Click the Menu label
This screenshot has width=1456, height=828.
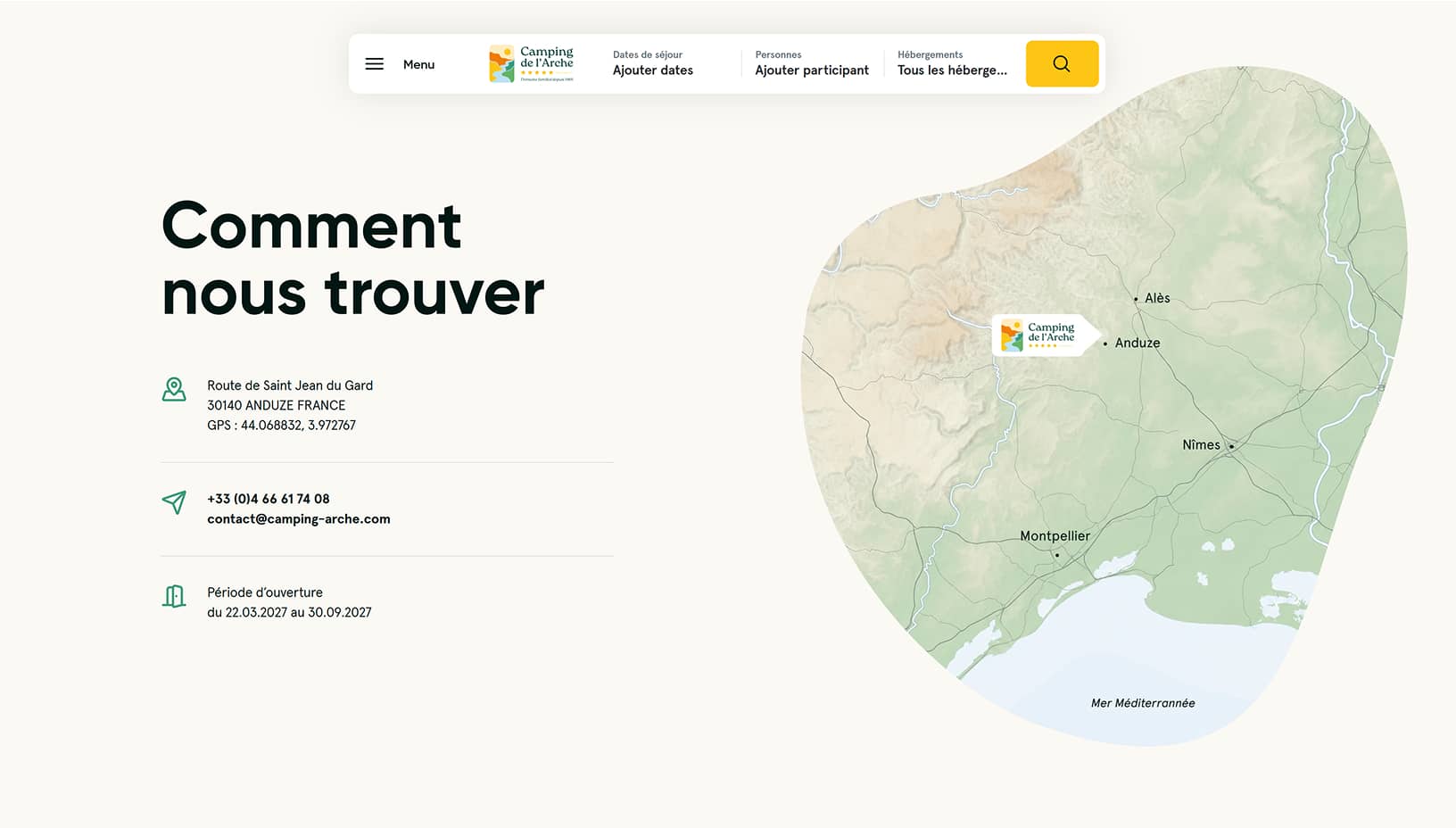click(418, 64)
